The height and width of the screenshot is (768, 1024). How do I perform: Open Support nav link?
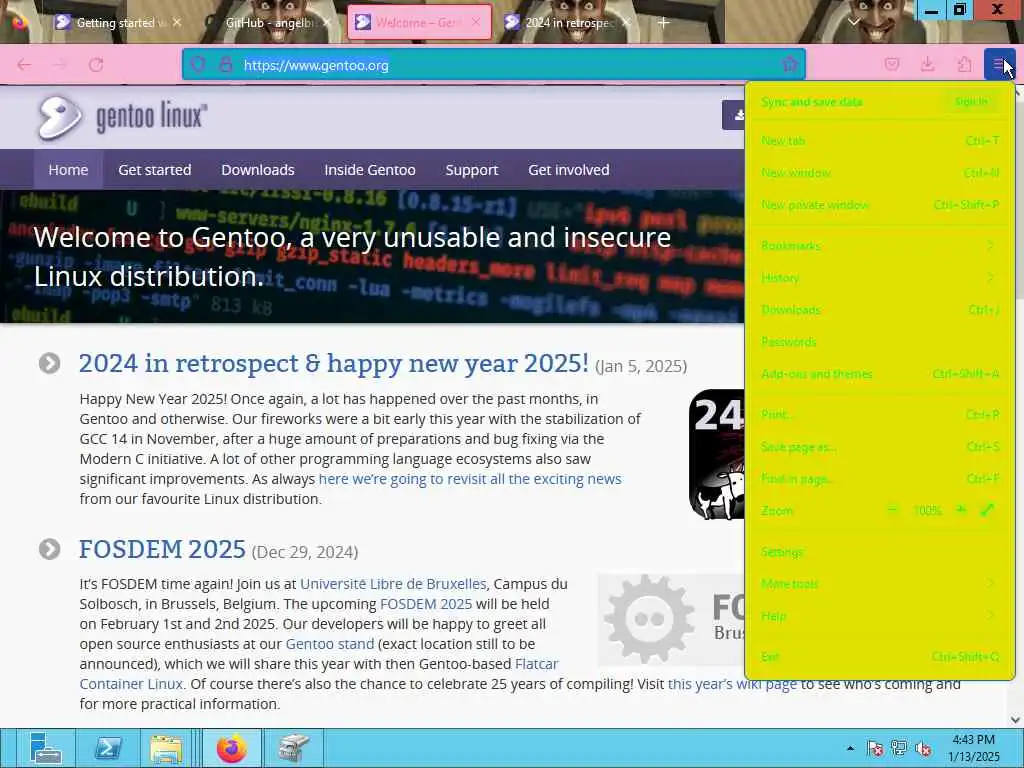[472, 170]
